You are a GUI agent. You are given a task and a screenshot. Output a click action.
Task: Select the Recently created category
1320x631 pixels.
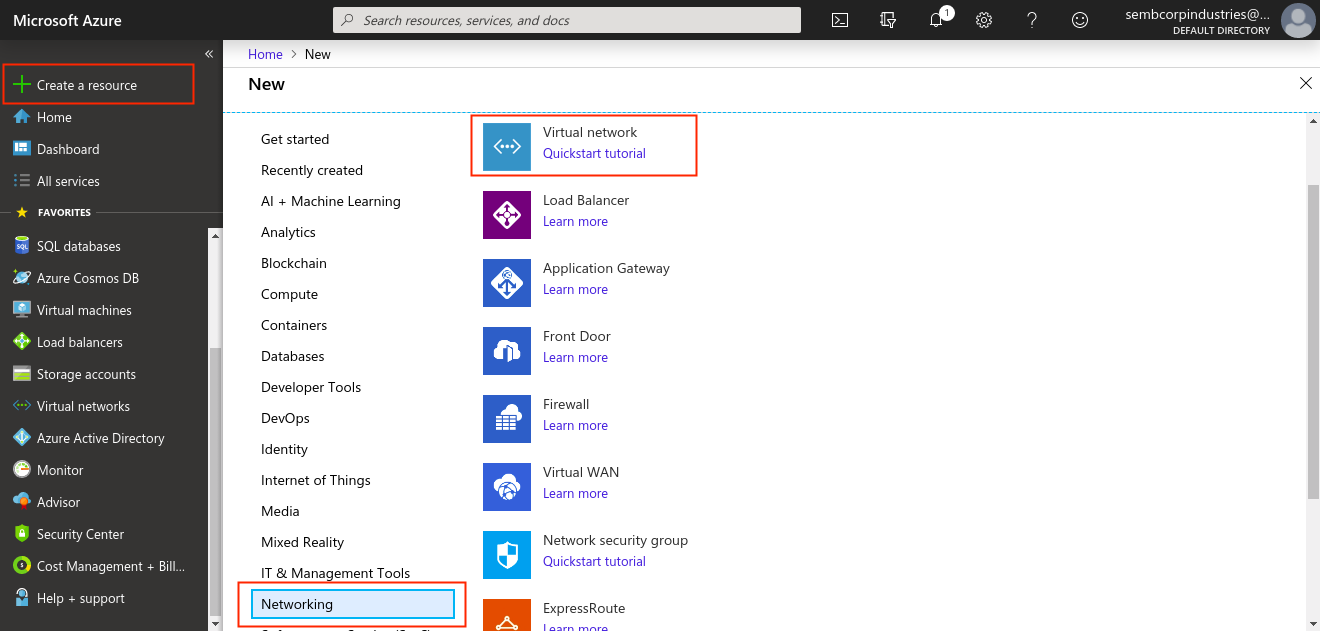[x=312, y=170]
